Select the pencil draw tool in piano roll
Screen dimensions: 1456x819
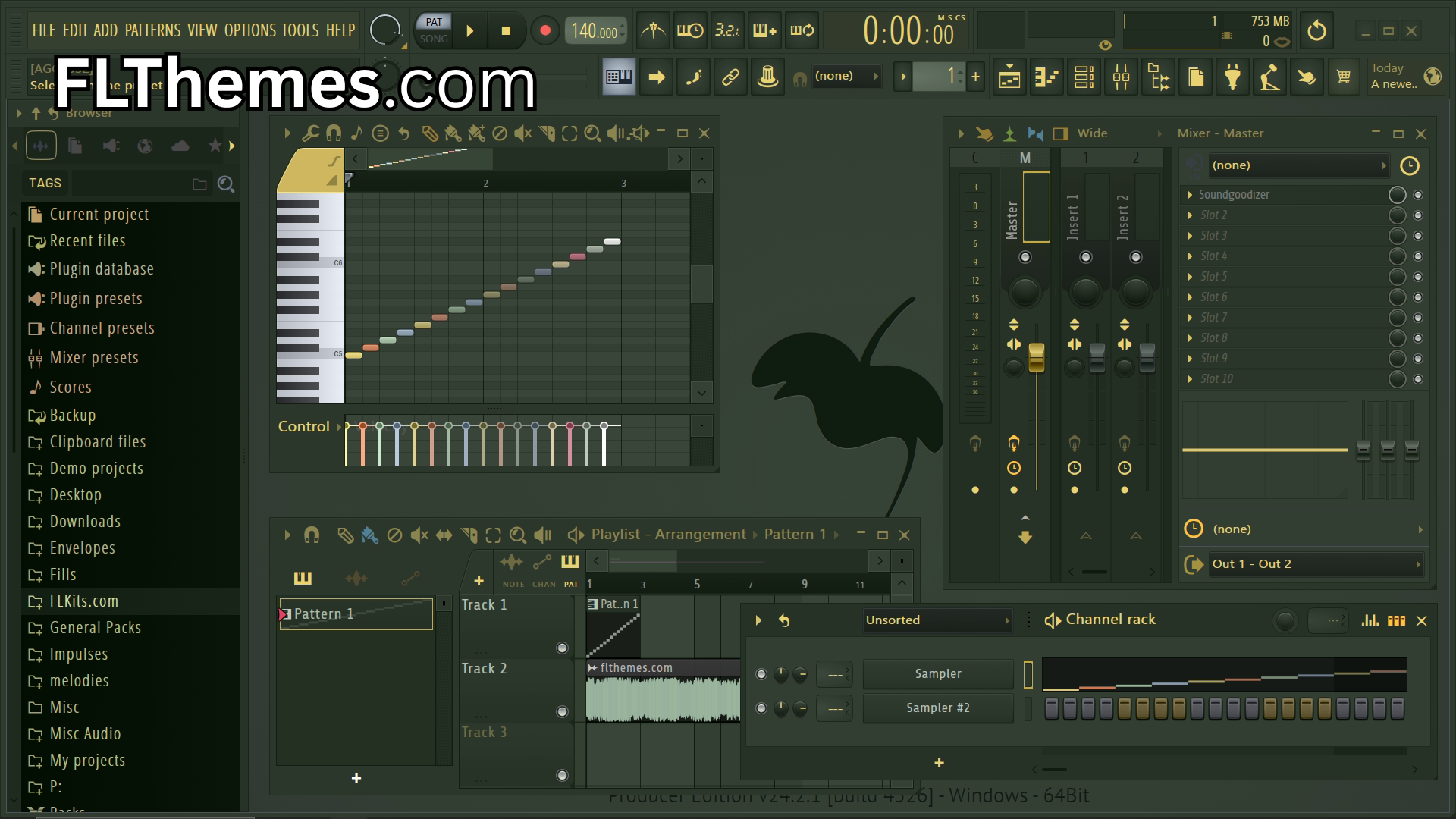click(x=429, y=133)
